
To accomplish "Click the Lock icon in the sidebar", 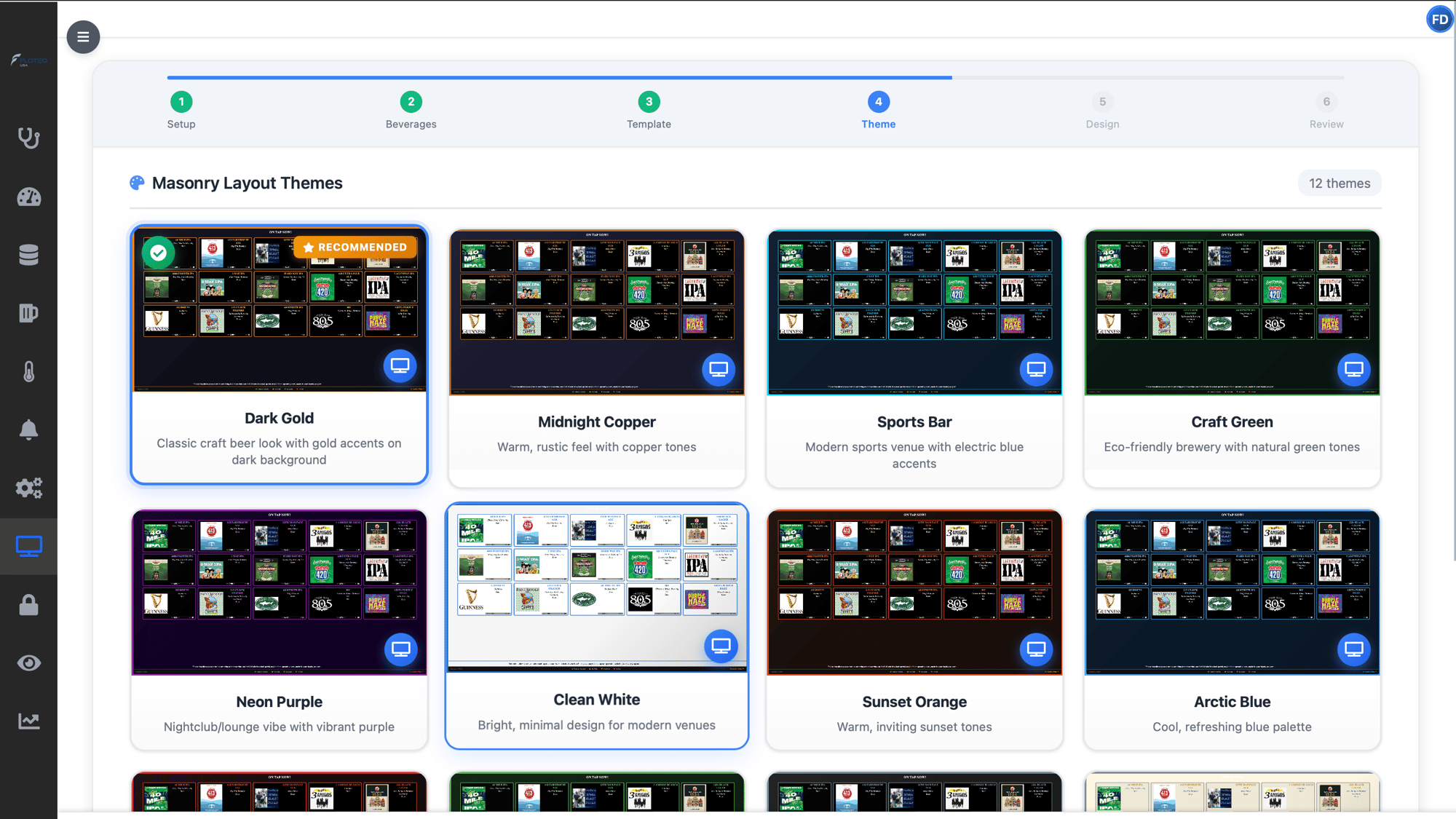I will (28, 604).
